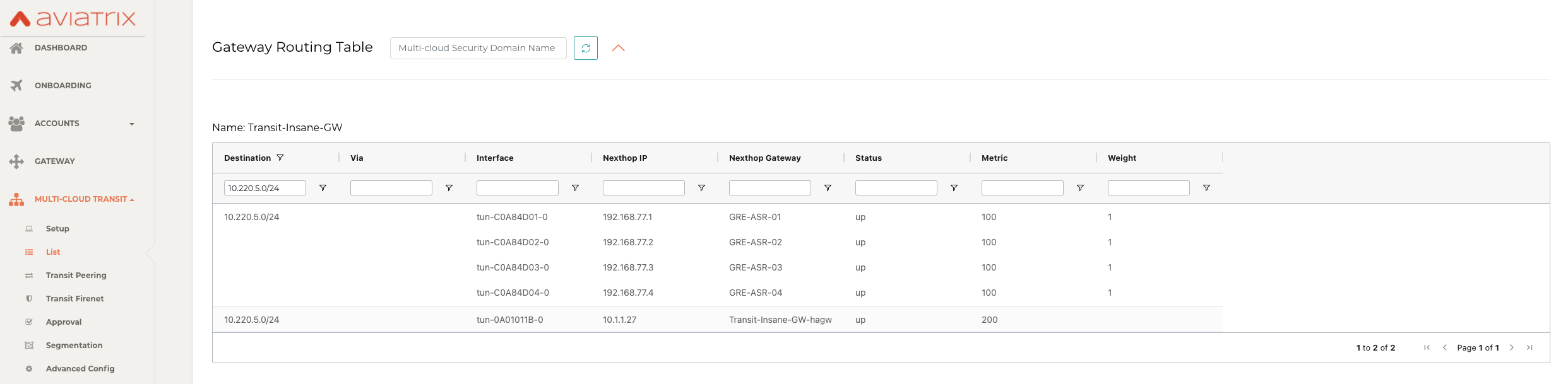Select GRE-ASR-03 gateway cell
1568x384 pixels.
click(756, 267)
